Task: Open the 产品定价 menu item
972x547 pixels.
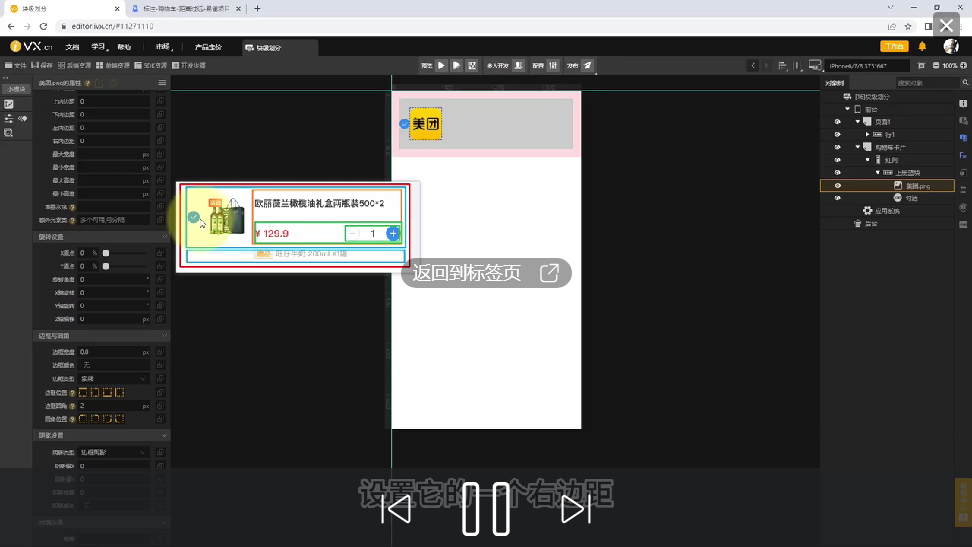Action: coord(208,47)
